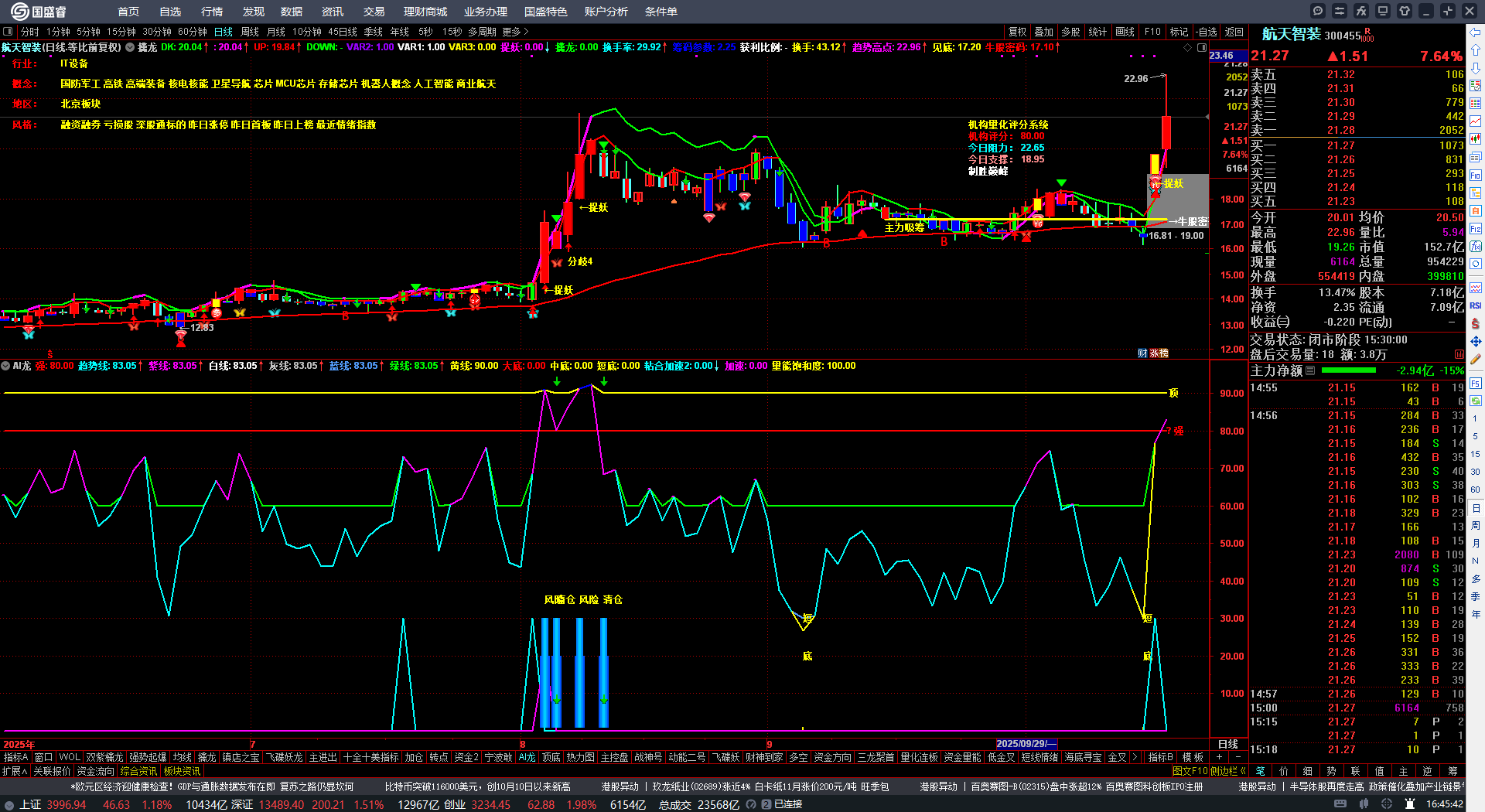The image size is (1485, 812).
Task: Open the 指标B indicator group dropdown
Action: (x=1160, y=757)
